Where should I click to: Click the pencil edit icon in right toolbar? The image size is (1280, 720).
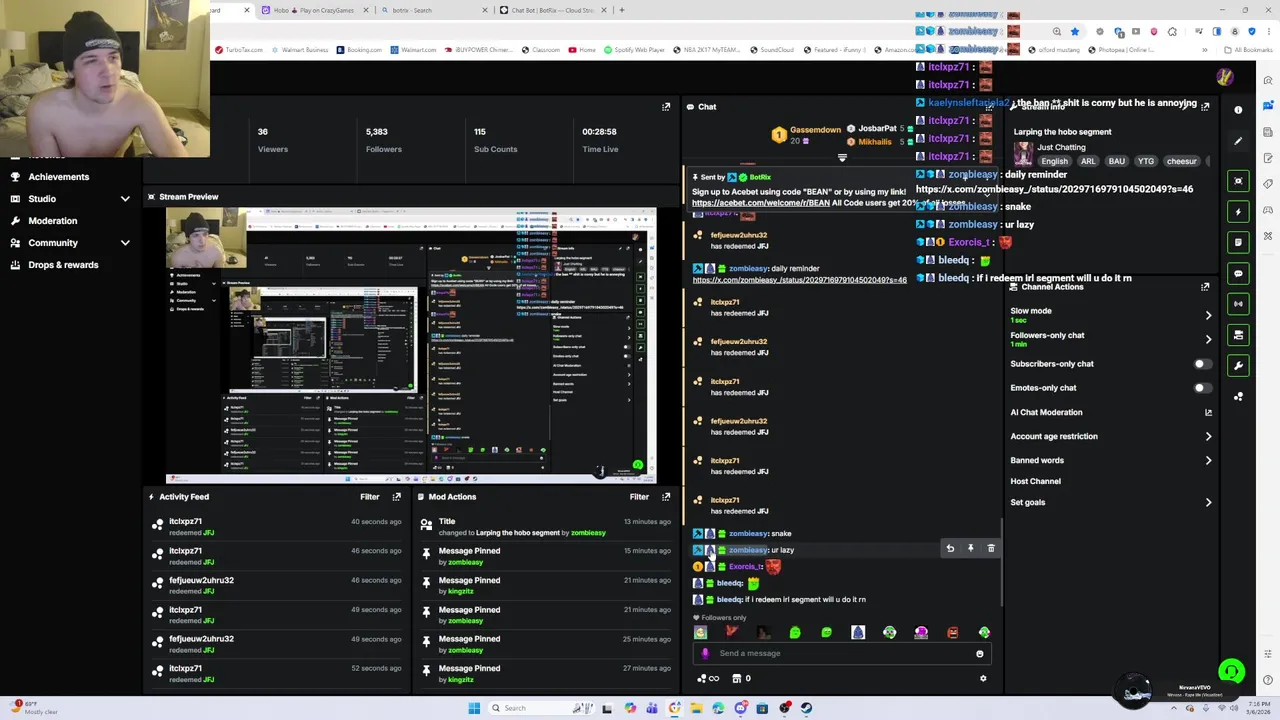pos(1238,141)
